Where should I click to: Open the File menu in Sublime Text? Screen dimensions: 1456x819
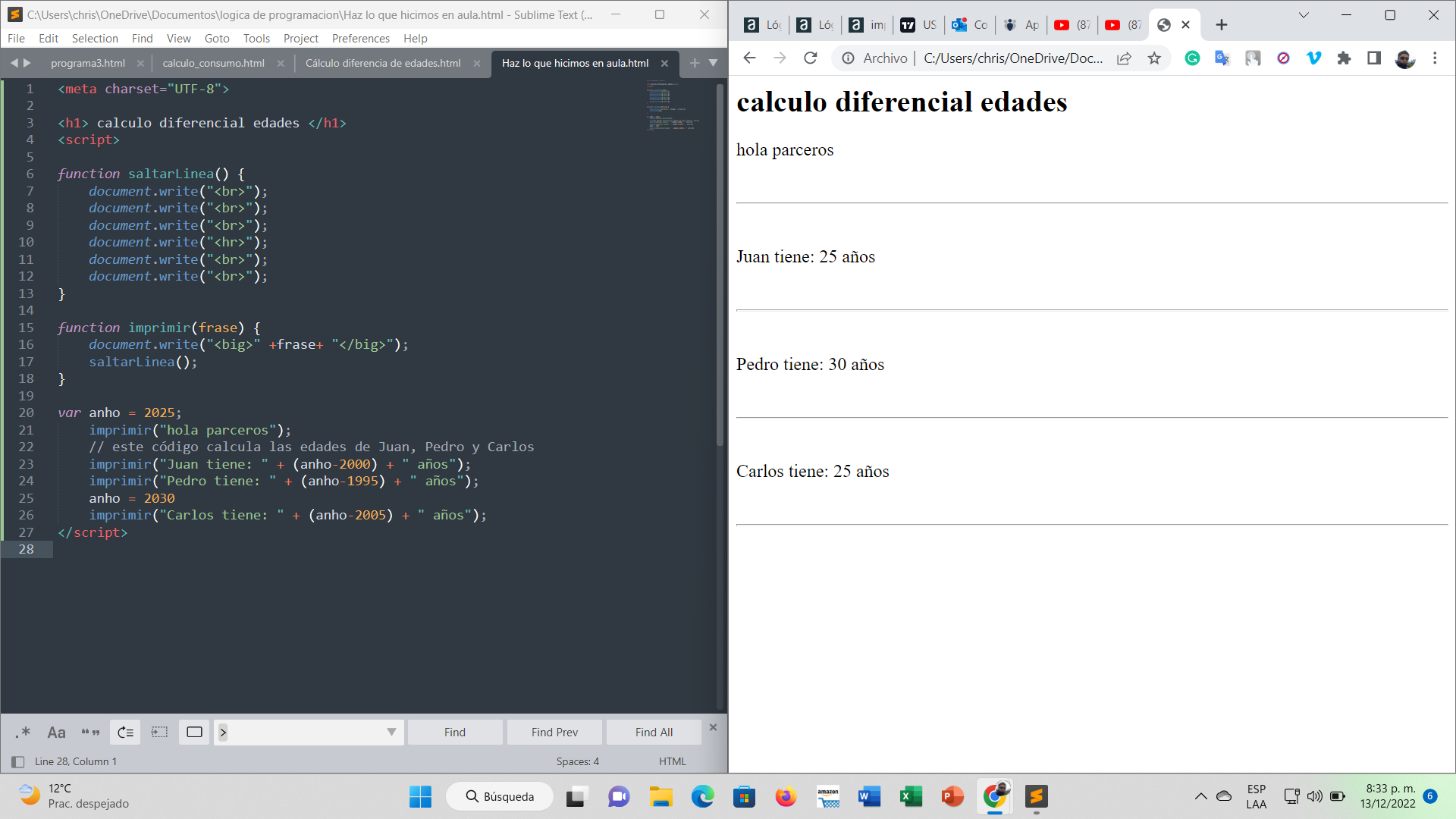[16, 38]
